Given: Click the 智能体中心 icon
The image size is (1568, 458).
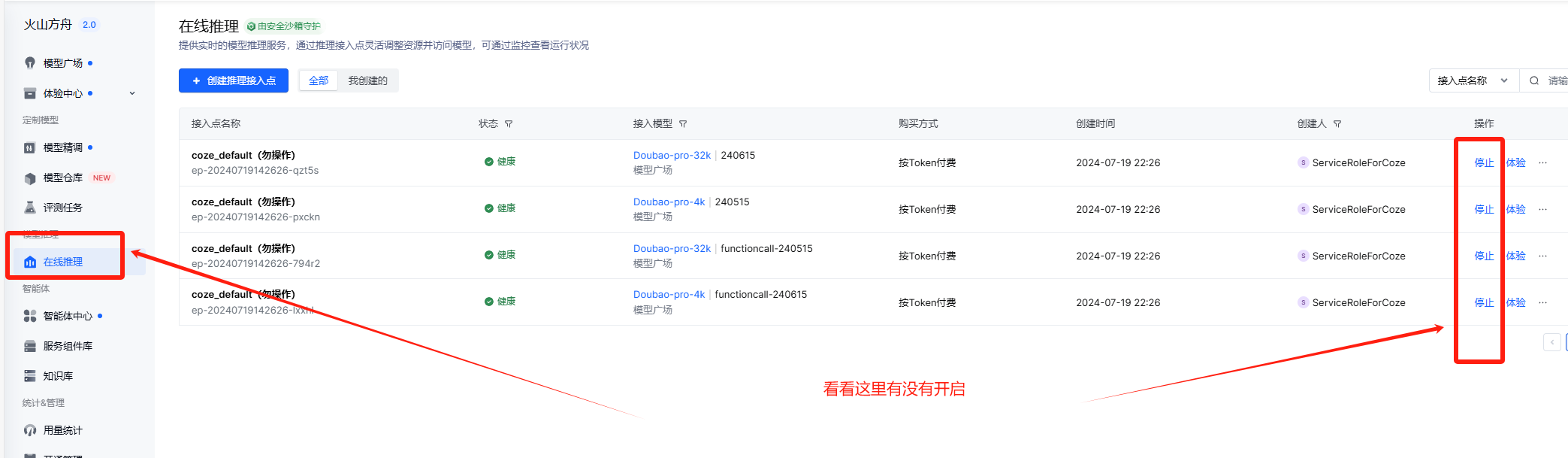Looking at the screenshot, I should [x=30, y=316].
